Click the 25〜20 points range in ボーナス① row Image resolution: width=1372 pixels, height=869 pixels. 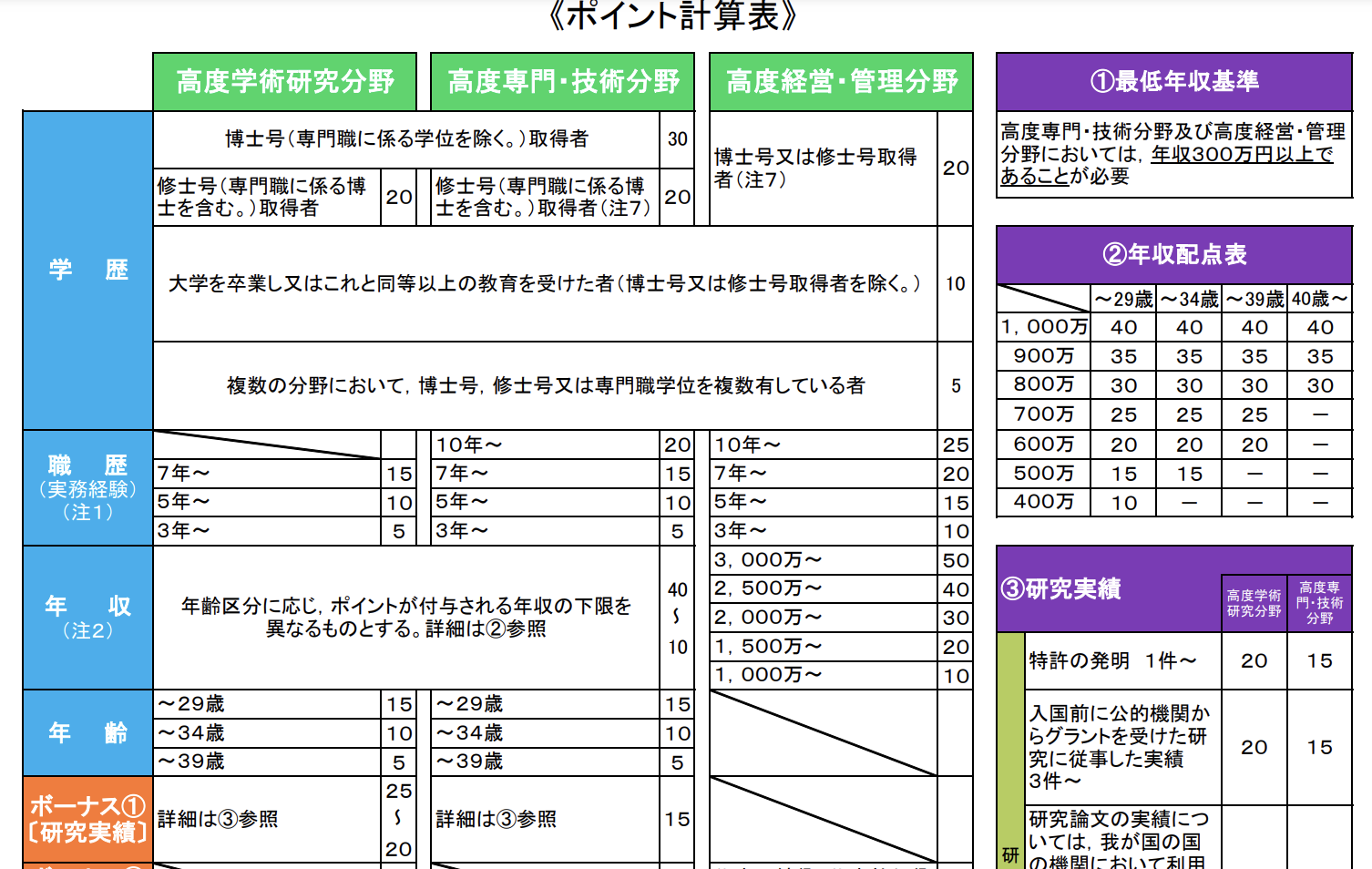pos(399,820)
